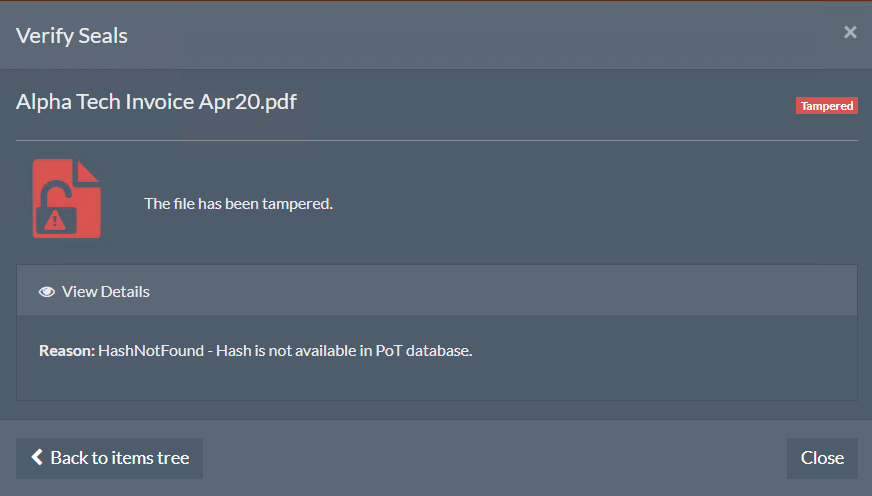Viewport: 872px width, 496px height.
Task: Click the bold Reason: label
Action: pos(67,351)
